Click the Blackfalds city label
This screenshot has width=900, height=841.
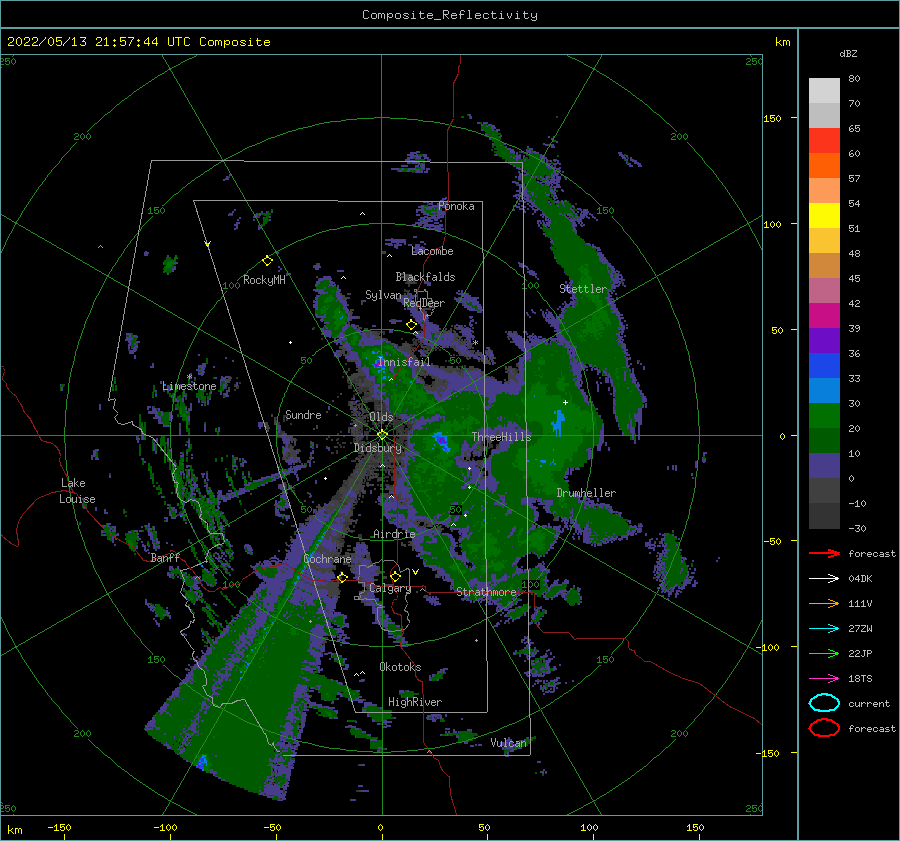pyautogui.click(x=425, y=277)
